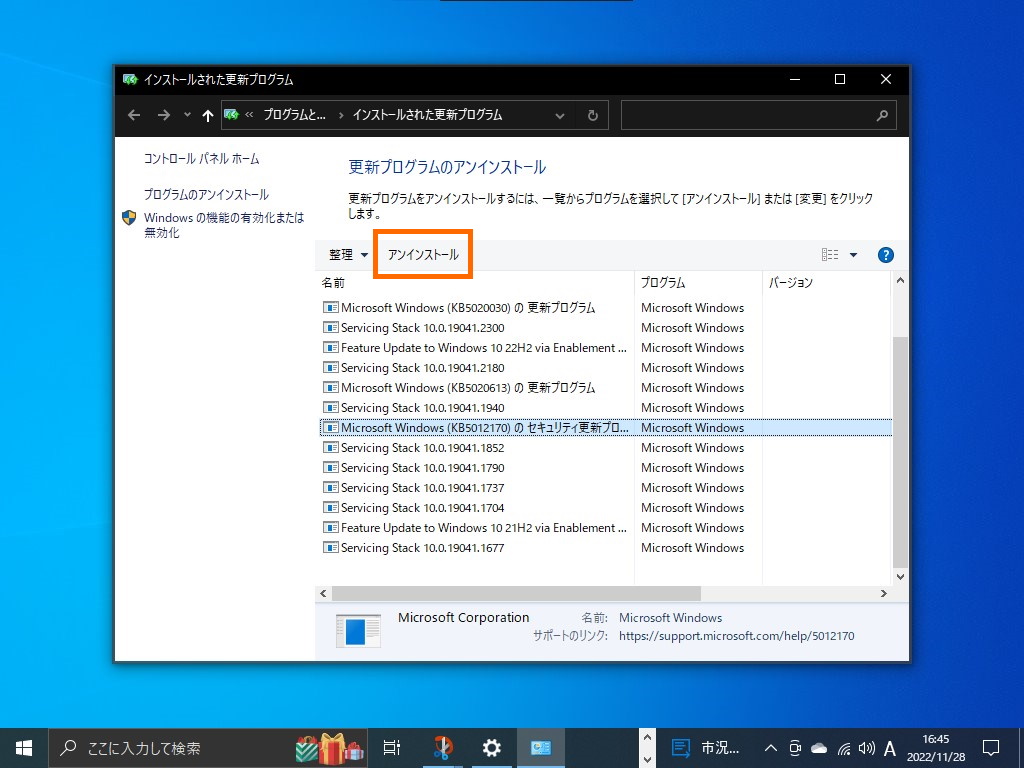This screenshot has width=1024, height=768.
Task: Open Action Center from the taskbar corner
Action: point(989,747)
